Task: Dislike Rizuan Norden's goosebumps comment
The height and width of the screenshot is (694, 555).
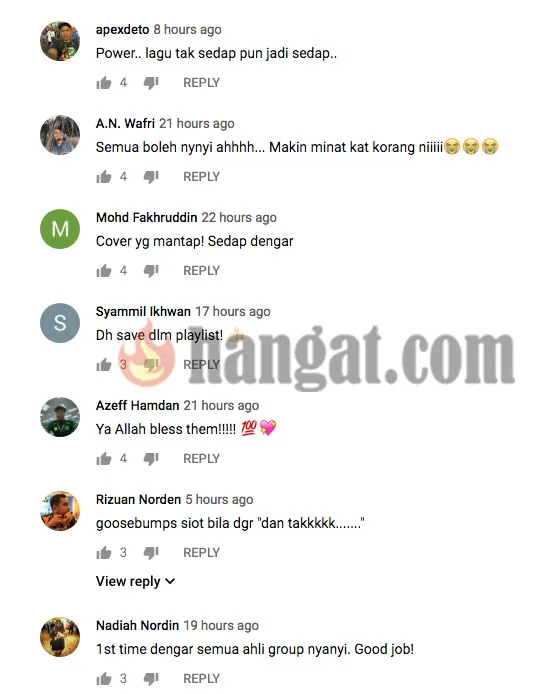Action: [x=151, y=552]
